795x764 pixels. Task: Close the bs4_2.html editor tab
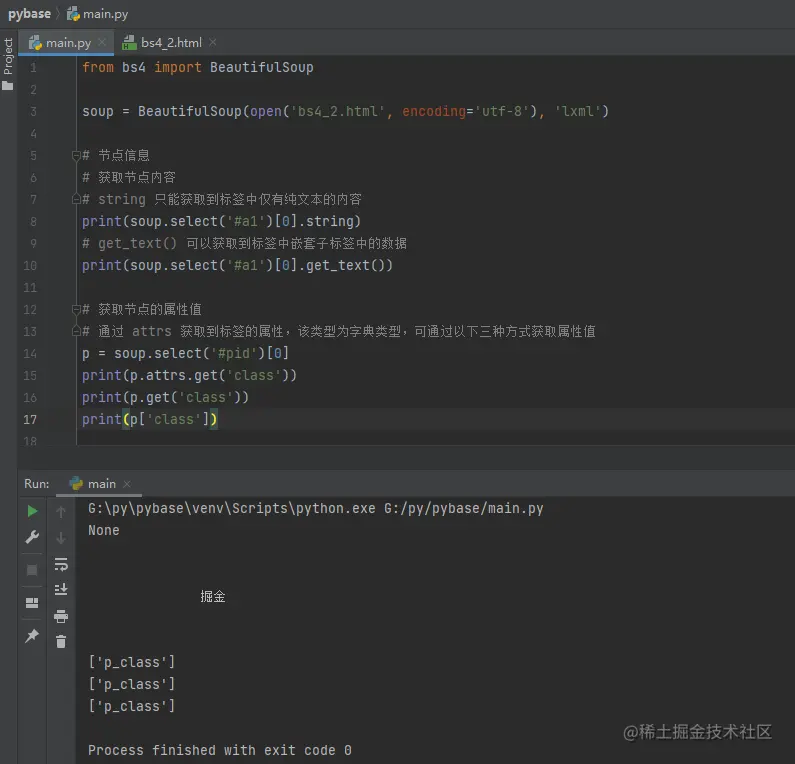tap(212, 42)
